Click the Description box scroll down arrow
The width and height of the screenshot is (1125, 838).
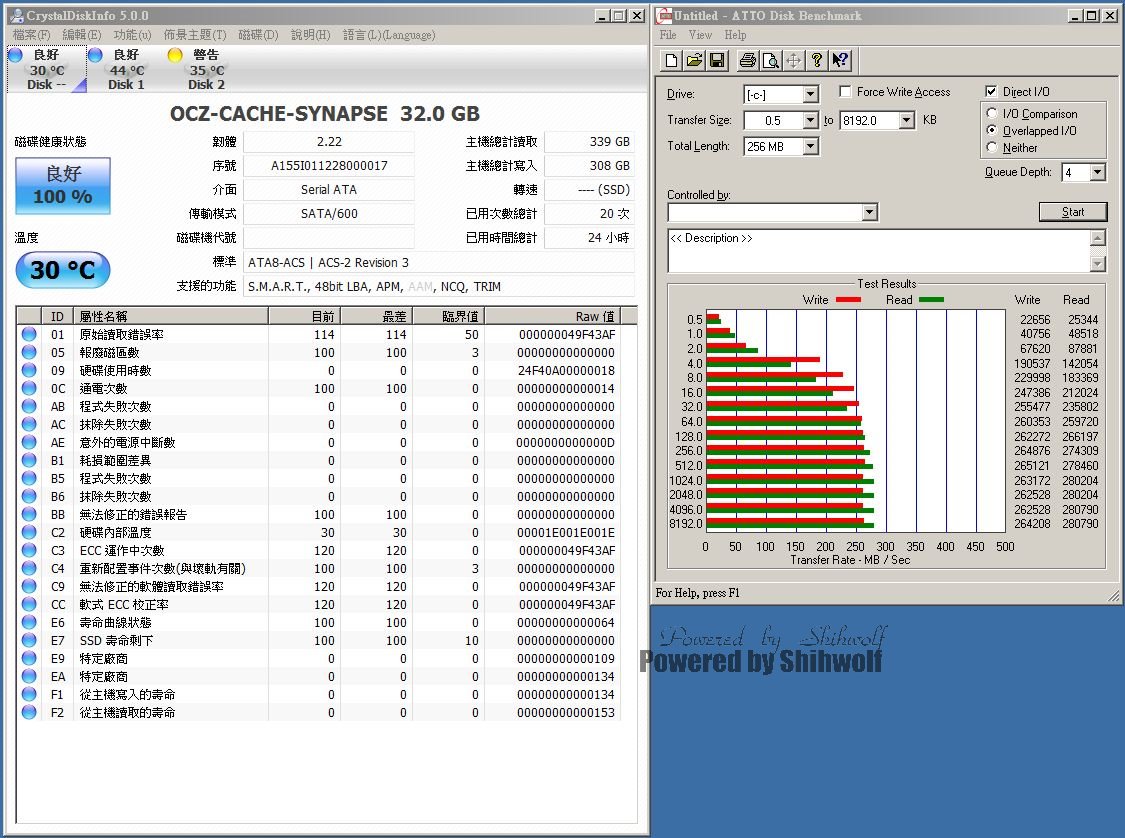(1098, 264)
